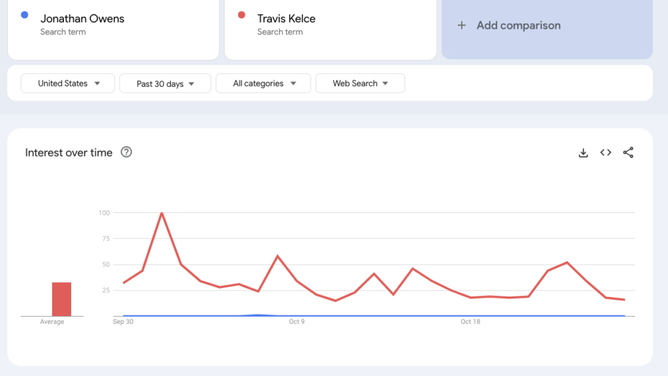Click the red Average bar
The width and height of the screenshot is (668, 376).
pos(62,299)
